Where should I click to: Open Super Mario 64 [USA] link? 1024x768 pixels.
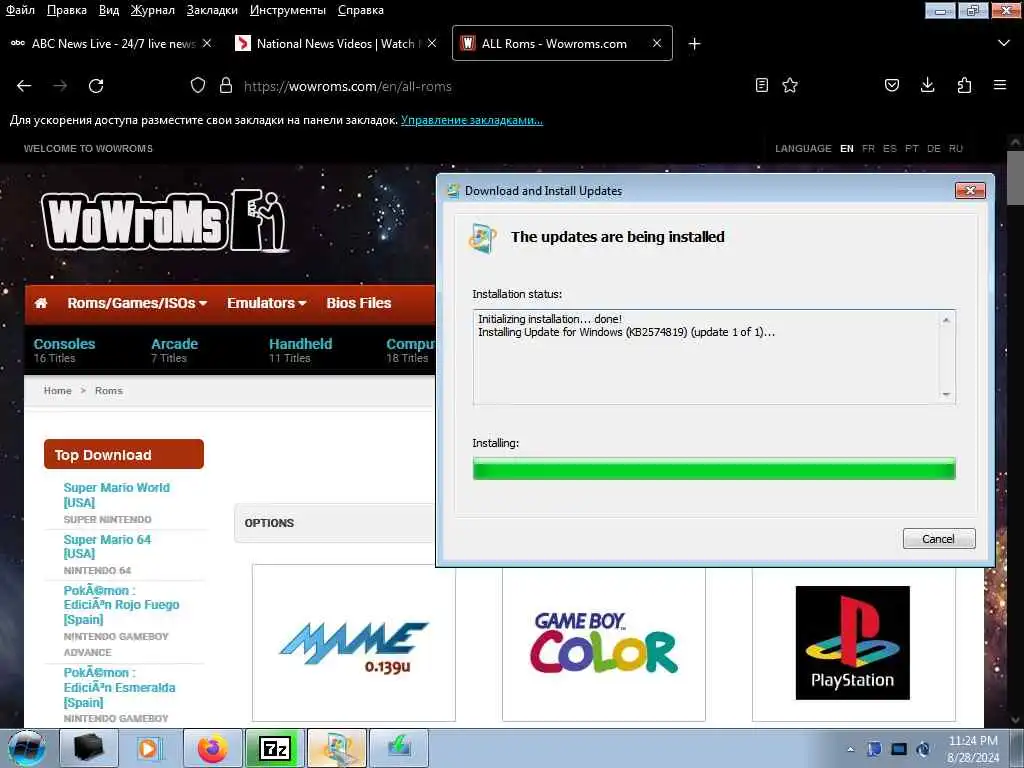(x=107, y=547)
